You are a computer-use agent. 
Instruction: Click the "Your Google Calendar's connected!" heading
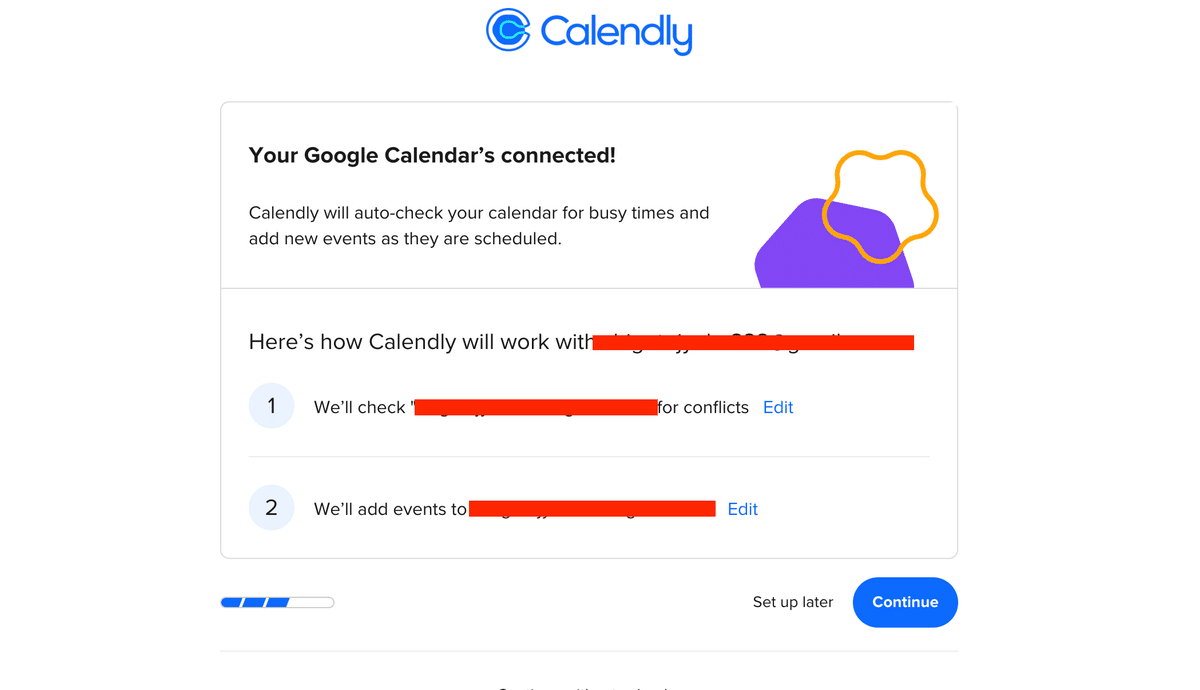[x=432, y=156]
